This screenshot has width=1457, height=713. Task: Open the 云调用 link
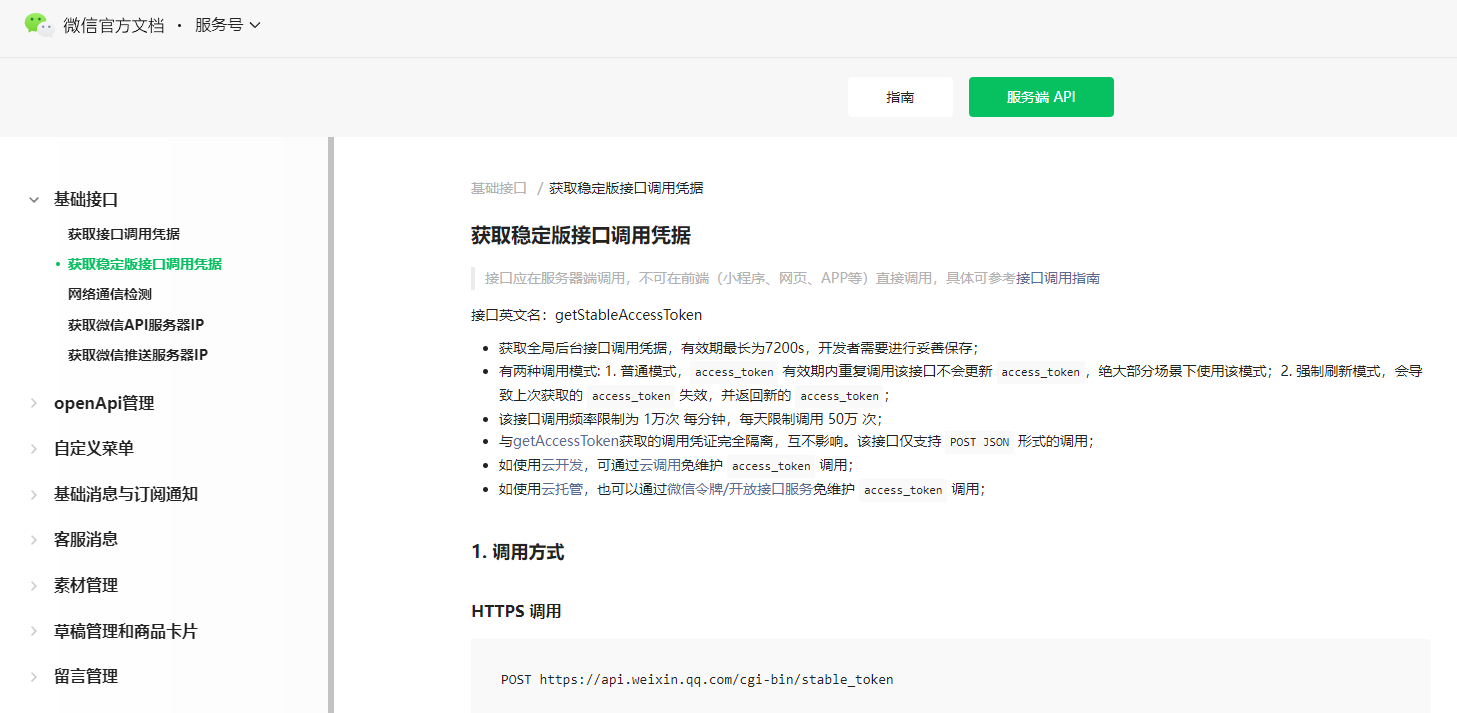click(x=660, y=465)
